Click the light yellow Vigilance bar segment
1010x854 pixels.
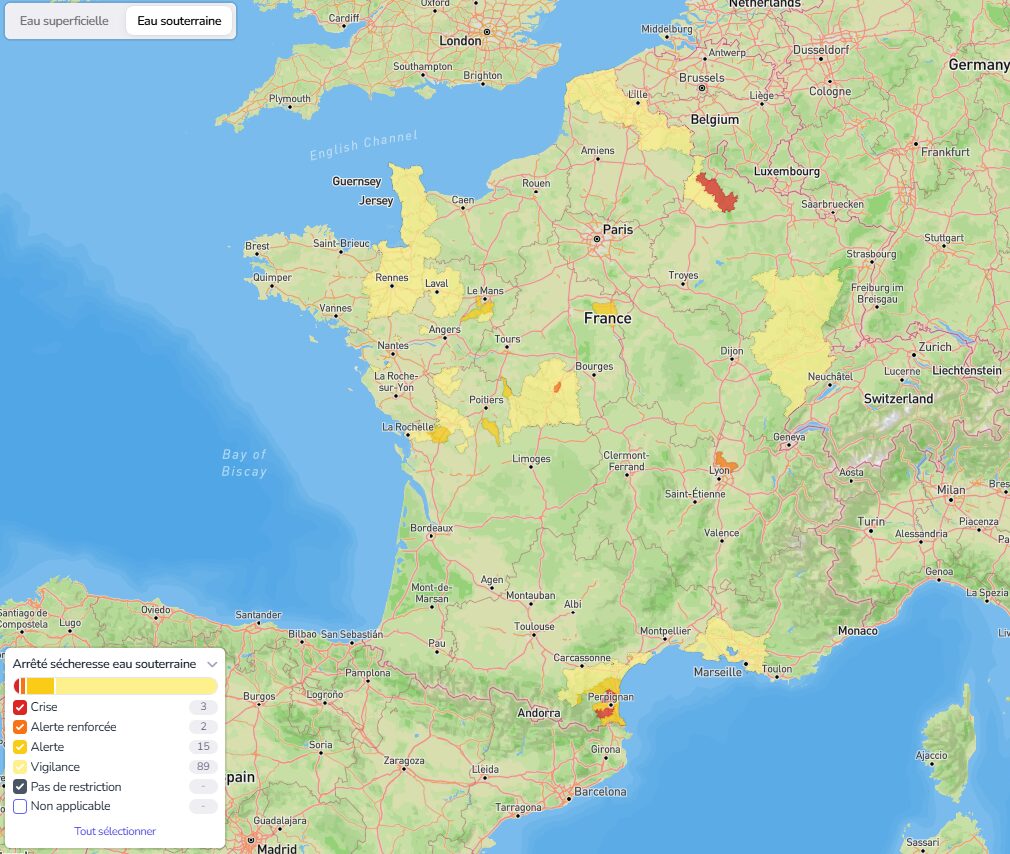135,686
